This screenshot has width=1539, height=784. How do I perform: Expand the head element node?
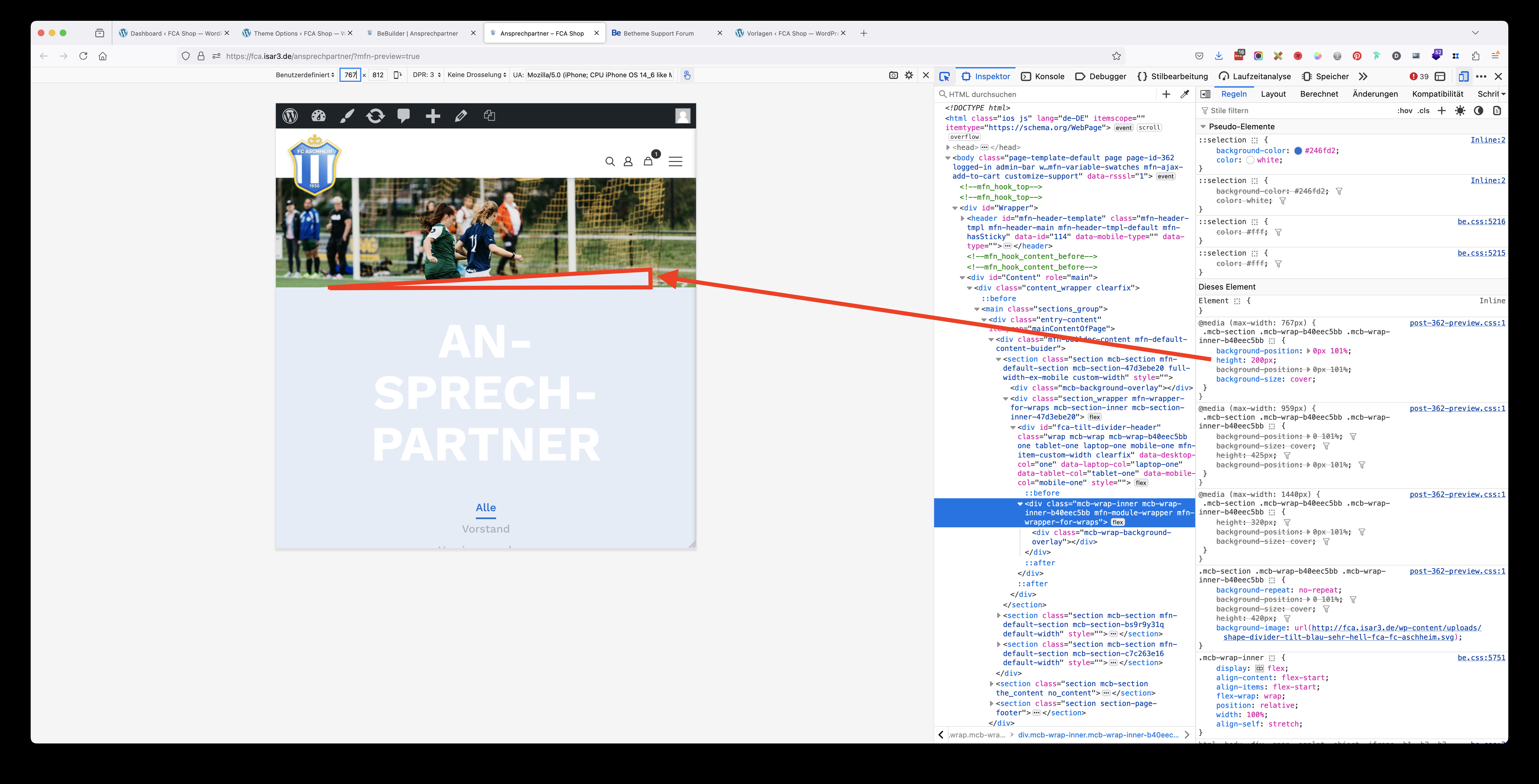coord(948,148)
